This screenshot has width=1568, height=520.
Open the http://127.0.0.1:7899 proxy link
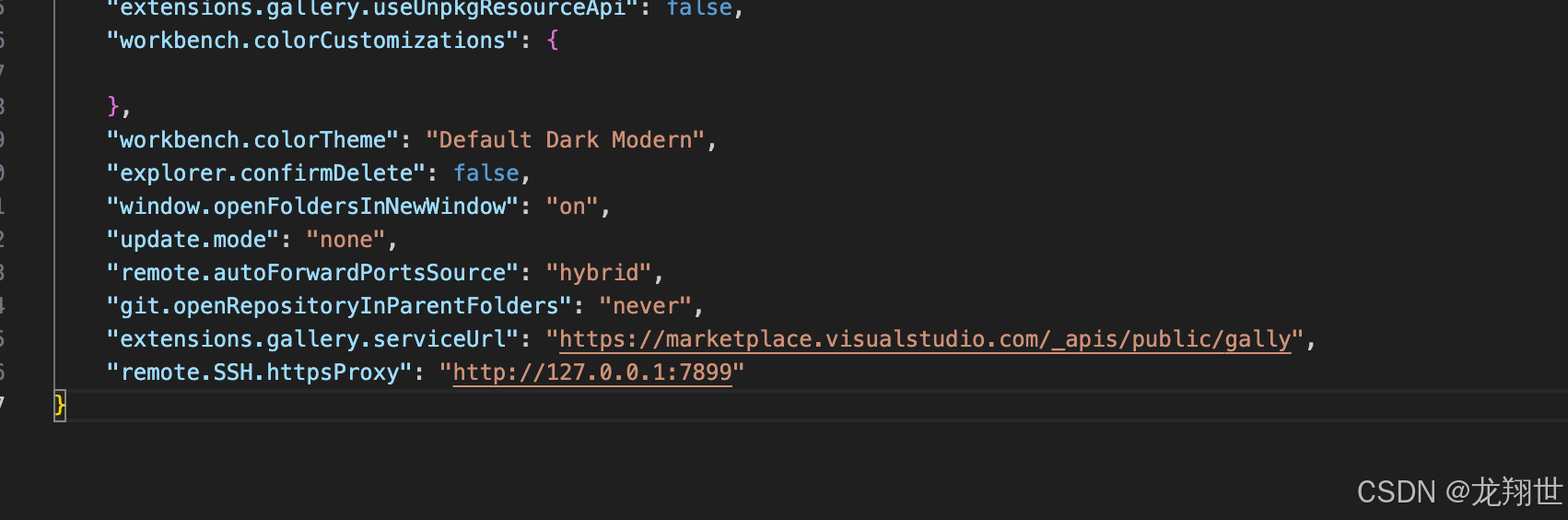(x=592, y=372)
